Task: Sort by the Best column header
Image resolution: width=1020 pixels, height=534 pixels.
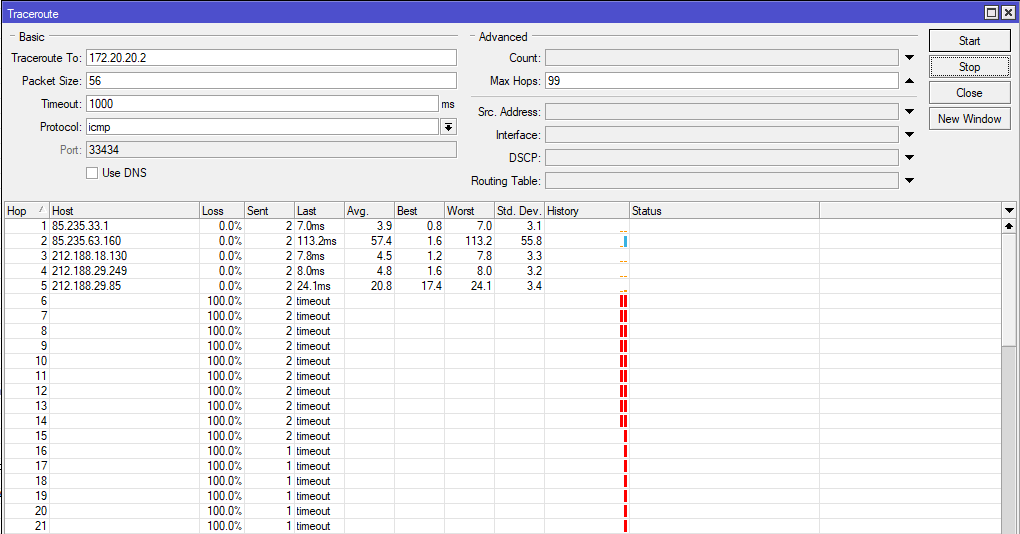Action: pyautogui.click(x=420, y=211)
